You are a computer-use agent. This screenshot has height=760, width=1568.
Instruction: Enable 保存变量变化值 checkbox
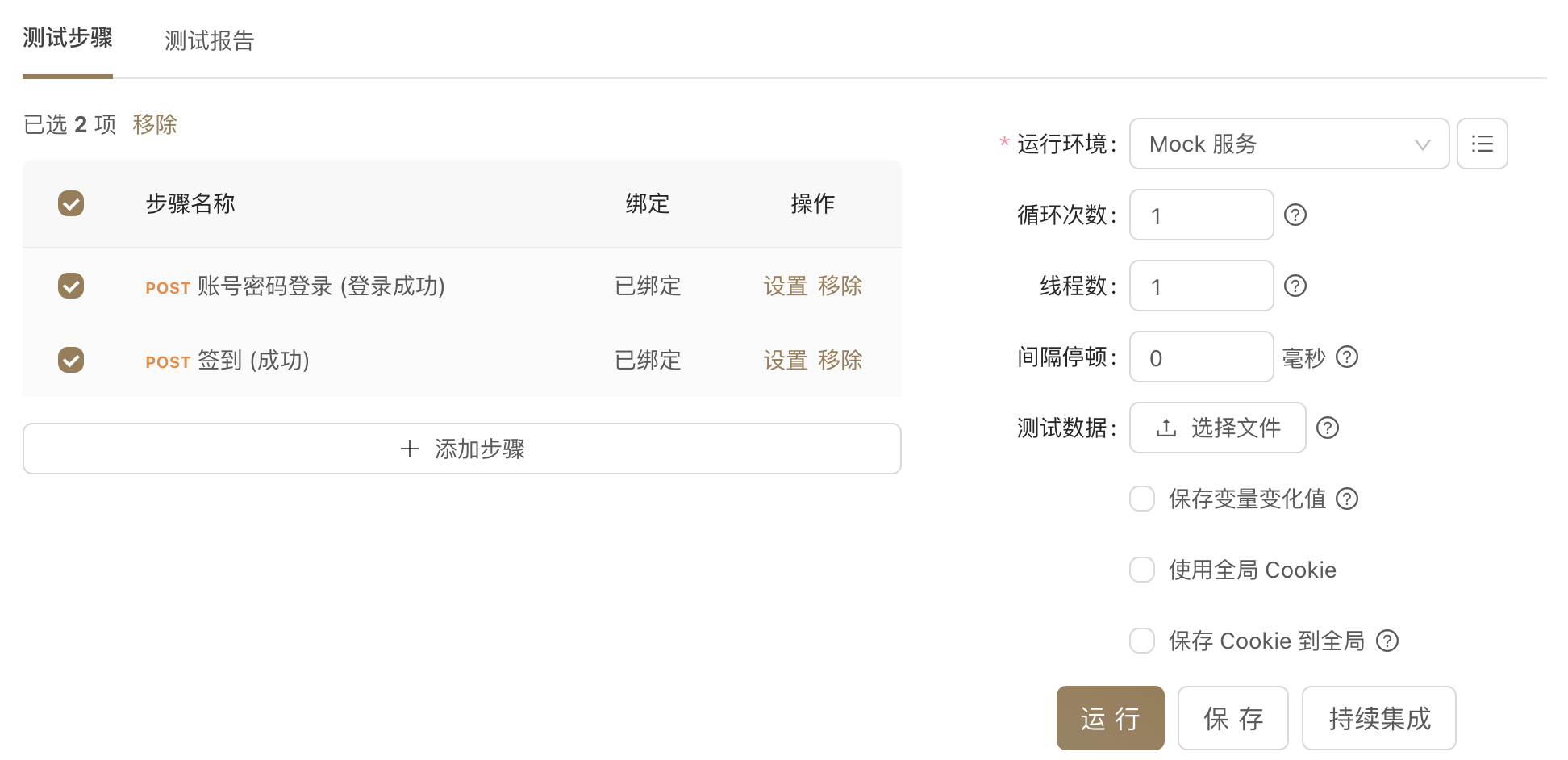1141,499
